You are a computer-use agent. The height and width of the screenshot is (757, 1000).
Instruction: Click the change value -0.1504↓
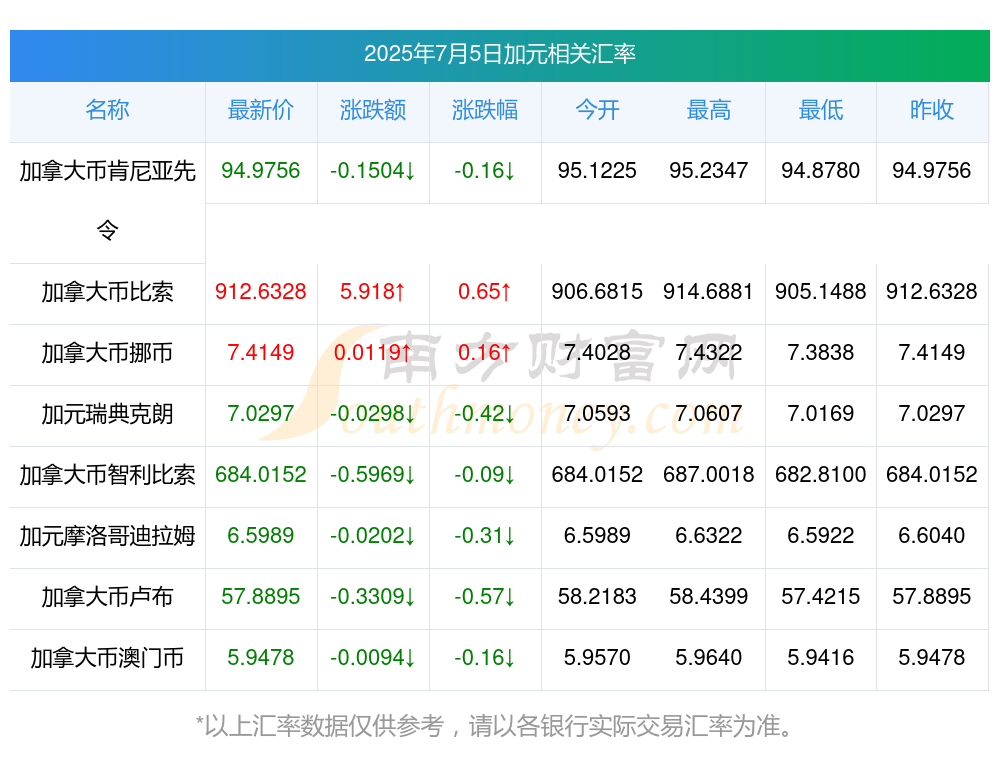[373, 171]
